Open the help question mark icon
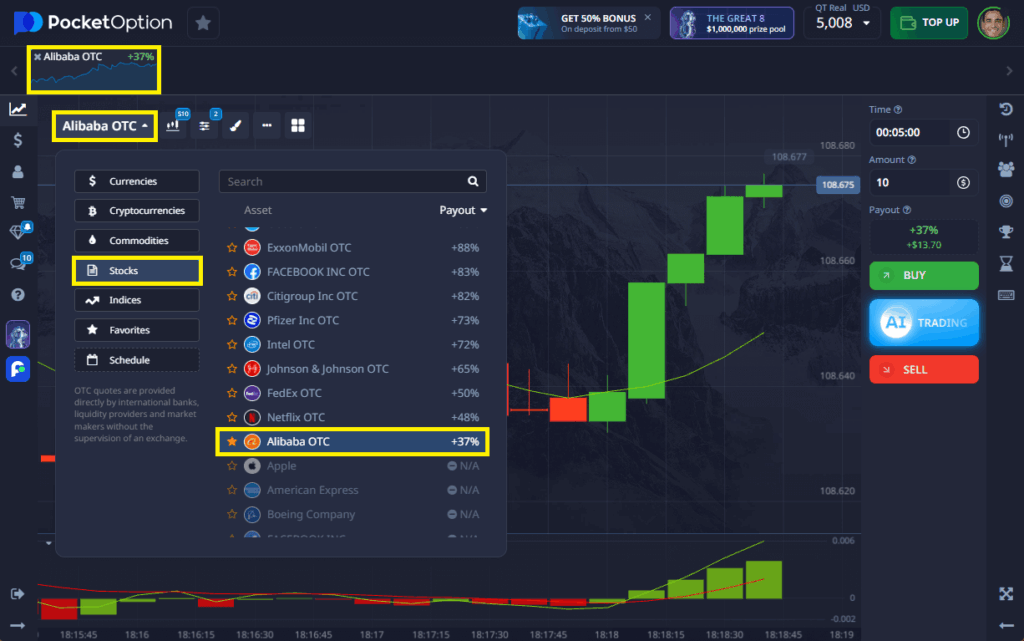The height and width of the screenshot is (641, 1024). click(16, 294)
